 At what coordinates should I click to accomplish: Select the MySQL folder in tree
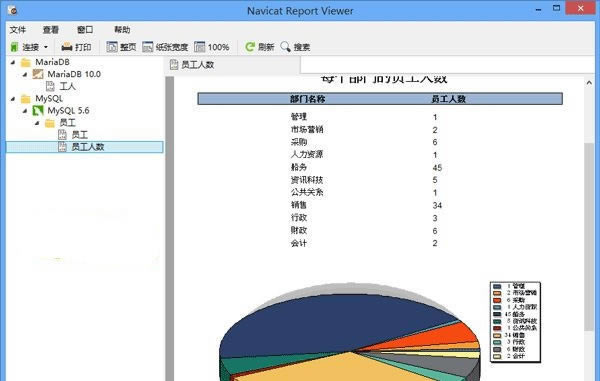click(x=49, y=99)
